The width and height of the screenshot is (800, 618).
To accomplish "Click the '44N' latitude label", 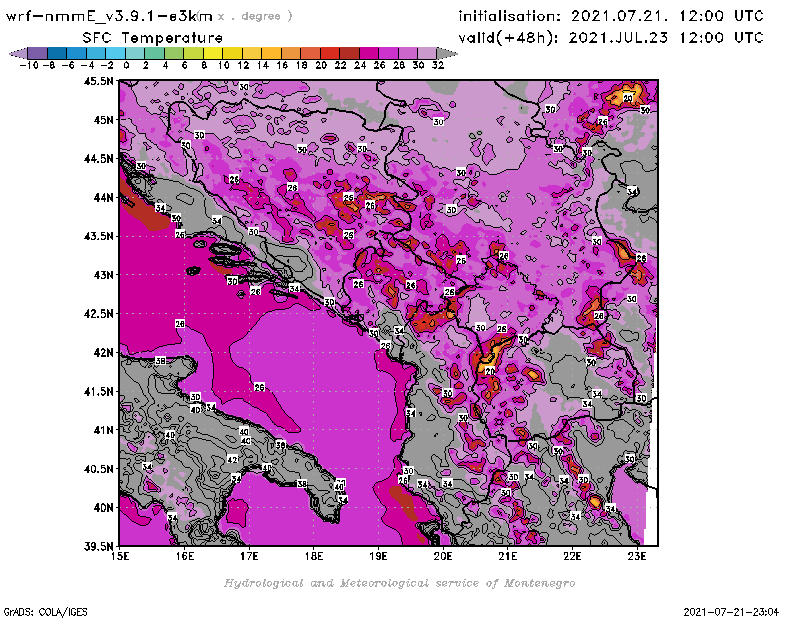I will [103, 197].
